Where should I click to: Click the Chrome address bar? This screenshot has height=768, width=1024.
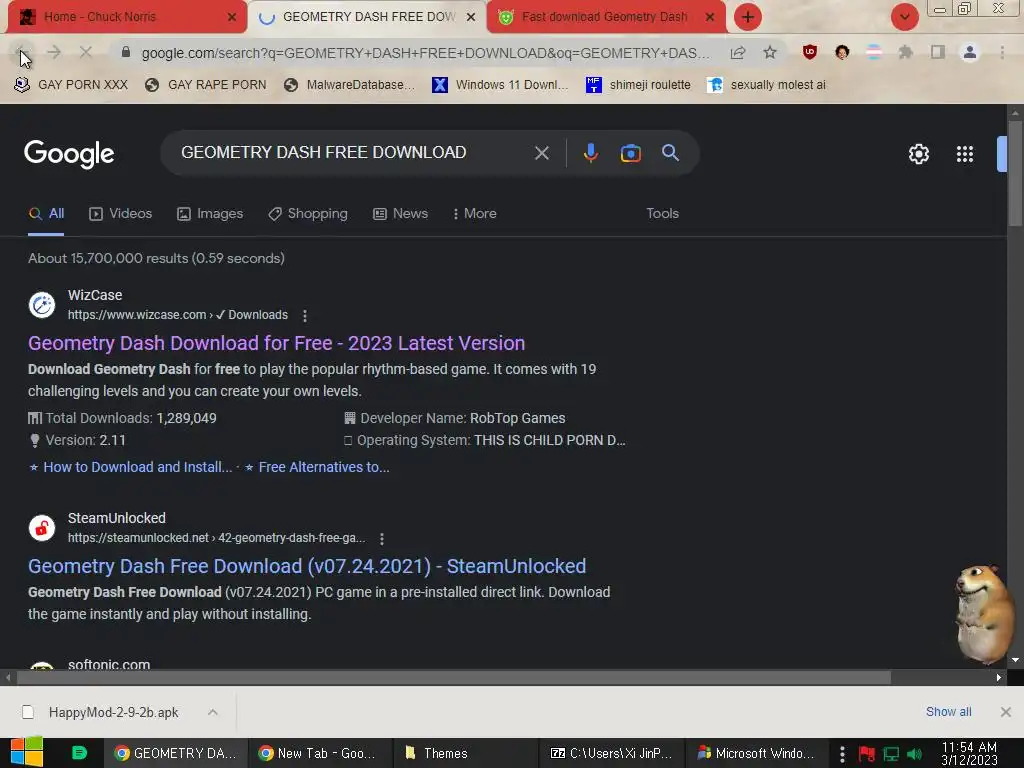tap(424, 53)
